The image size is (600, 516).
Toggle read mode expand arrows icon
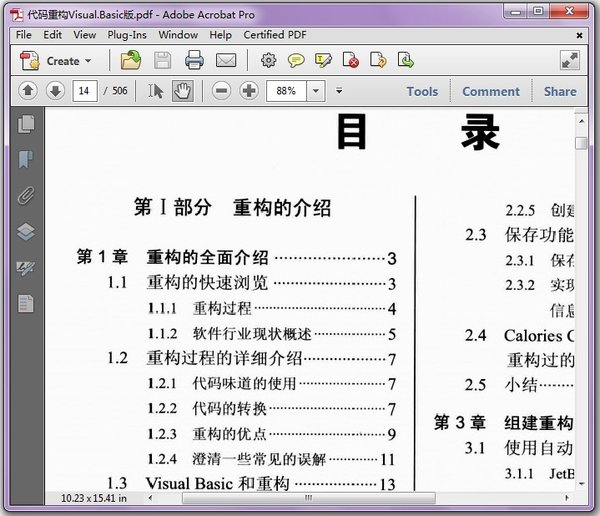[570, 60]
